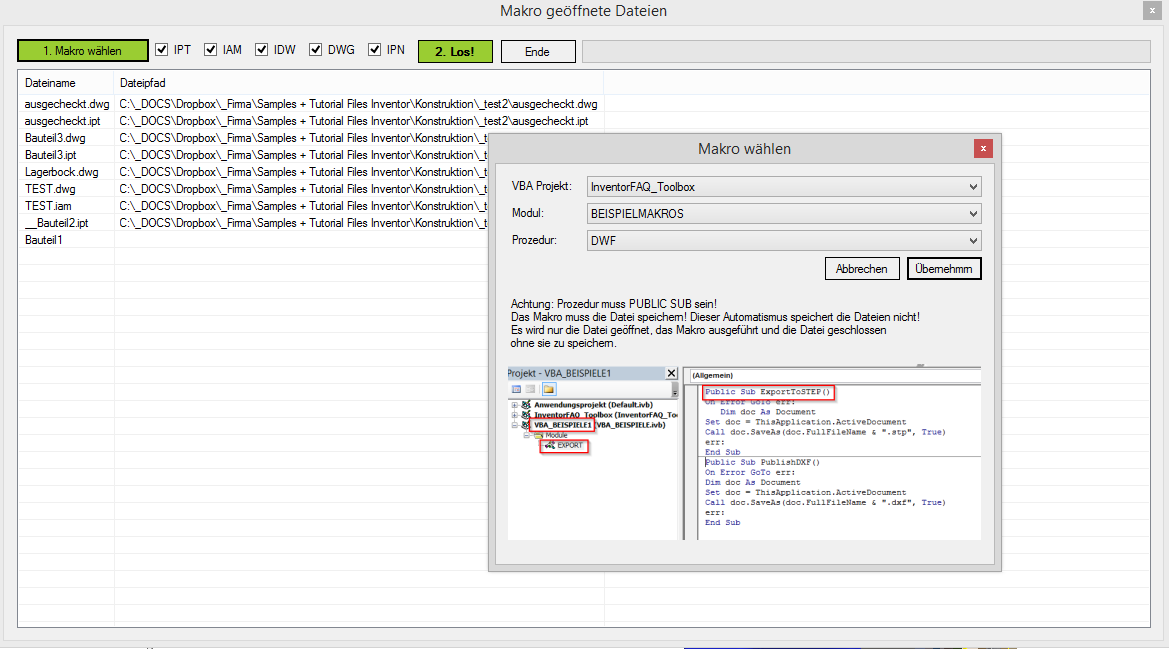Screen dimensions: 1169x649
Task: Open the Modul dropdown BEISPIELMAKROS
Action: point(784,214)
